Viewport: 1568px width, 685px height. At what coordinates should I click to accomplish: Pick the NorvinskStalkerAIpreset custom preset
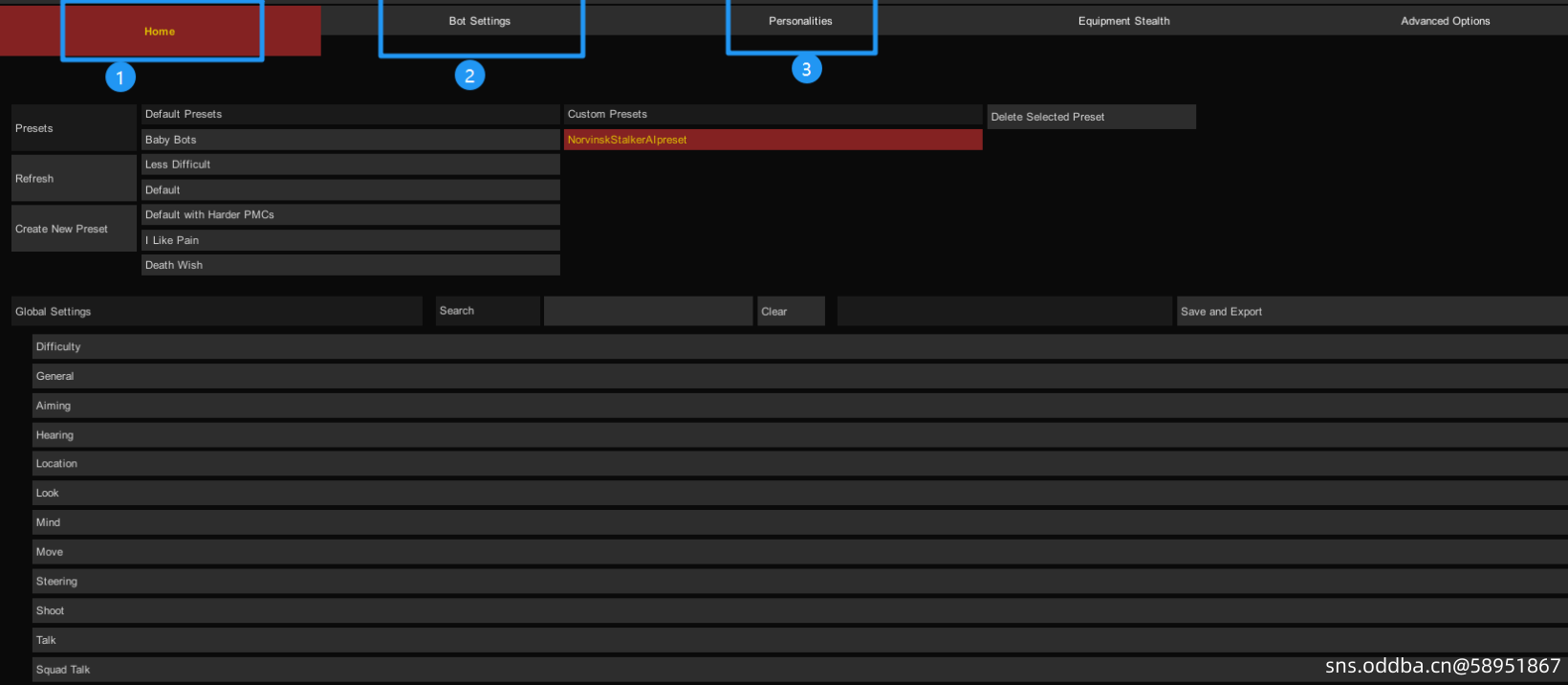tap(773, 140)
